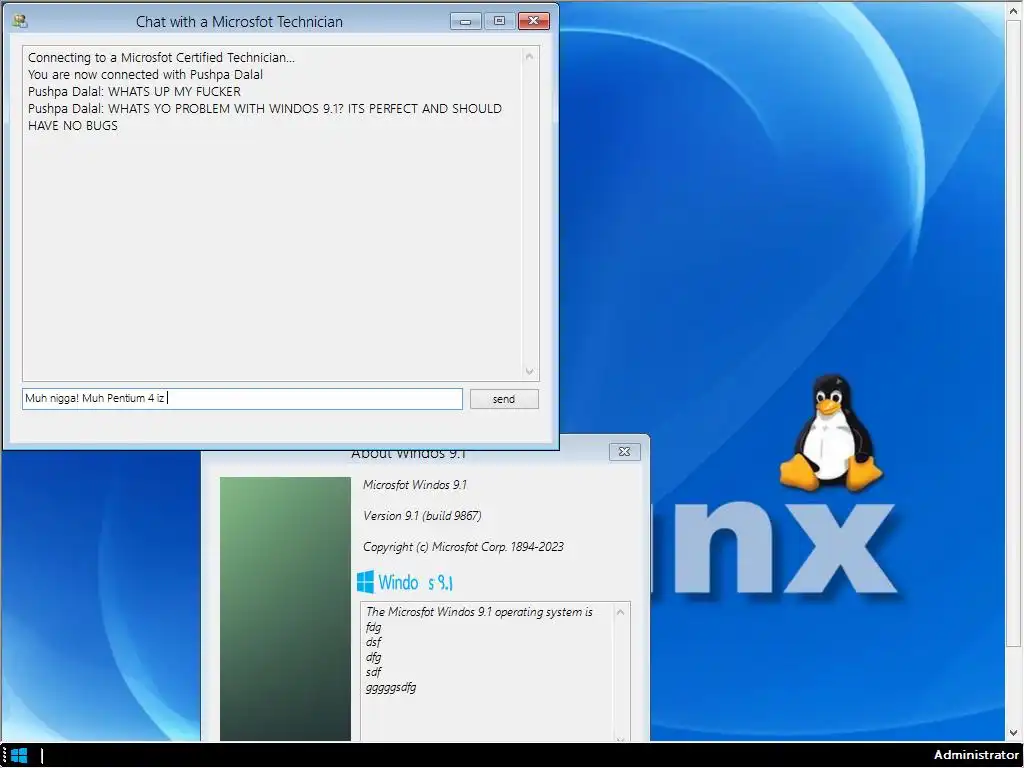This screenshot has width=1024, height=768.
Task: Click the chat window title bar icon
Action: click(20, 22)
